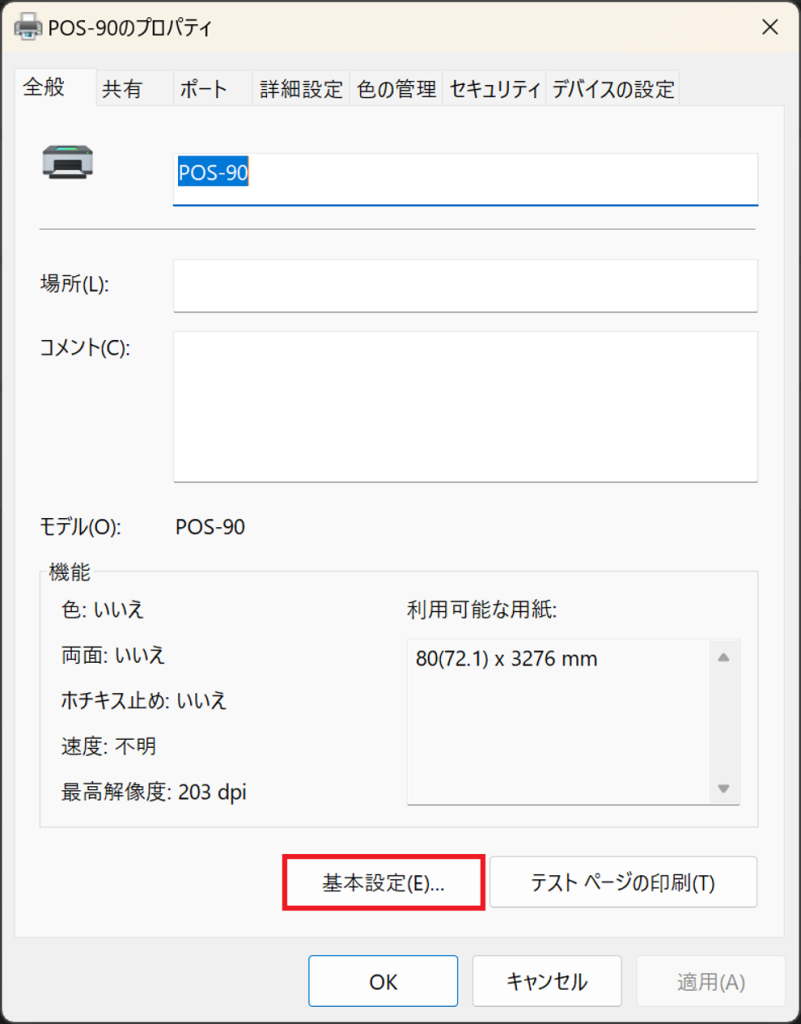Image resolution: width=801 pixels, height=1024 pixels.
Task: Switch to the セキュリティ tab
Action: 495,89
